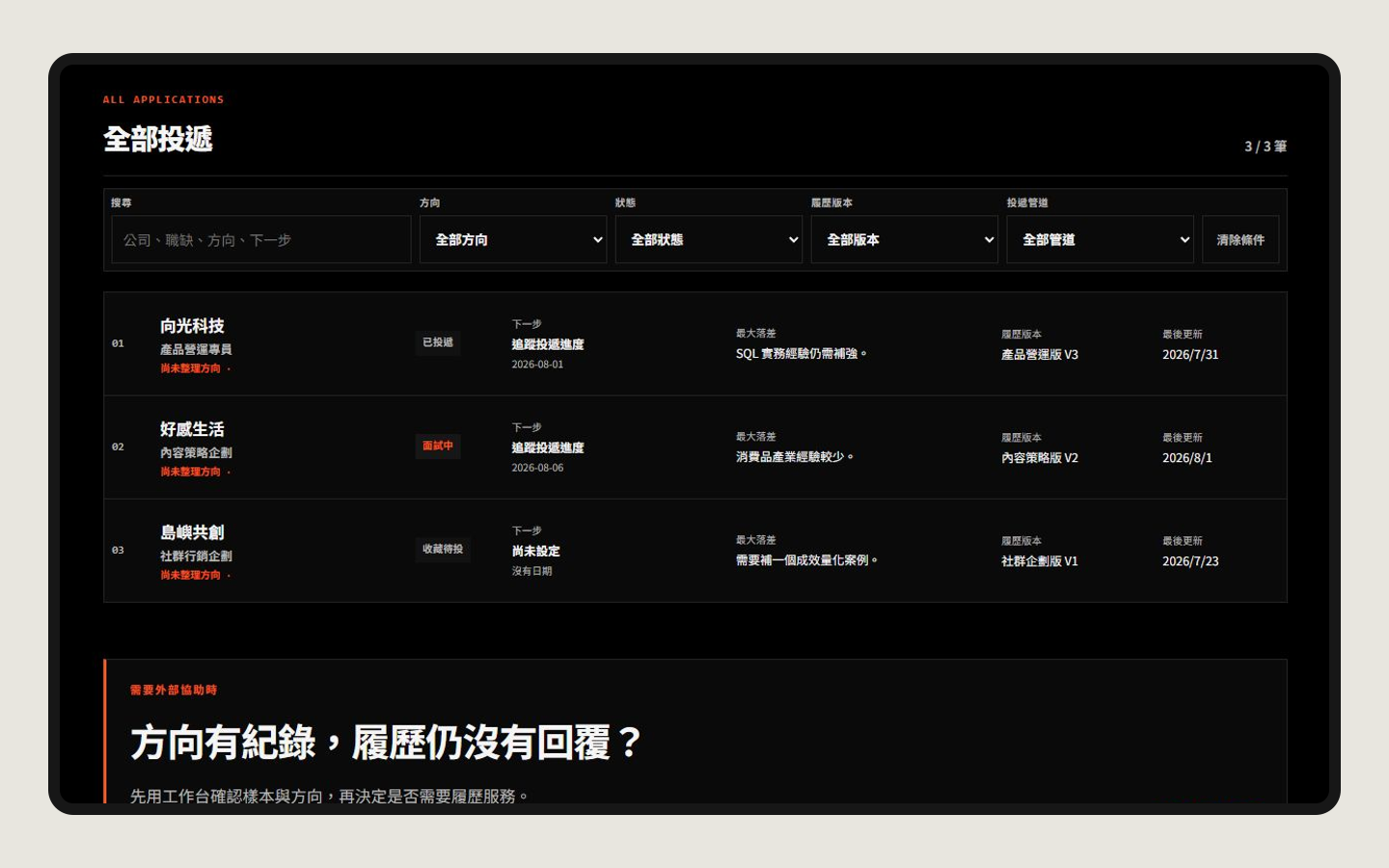Select the 內容策略企劃 job title
1389x868 pixels.
196,452
